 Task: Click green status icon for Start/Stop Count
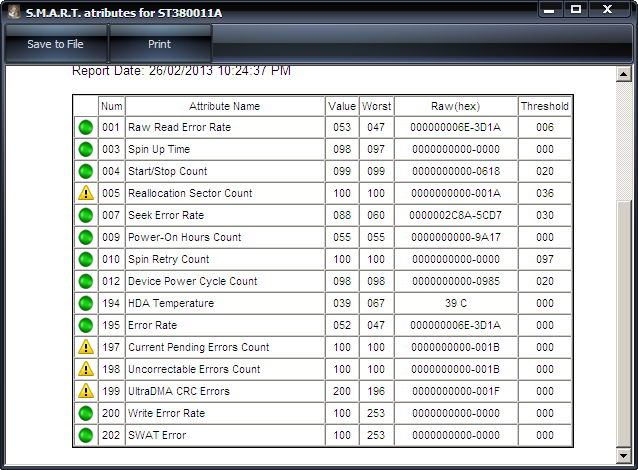coord(86,171)
